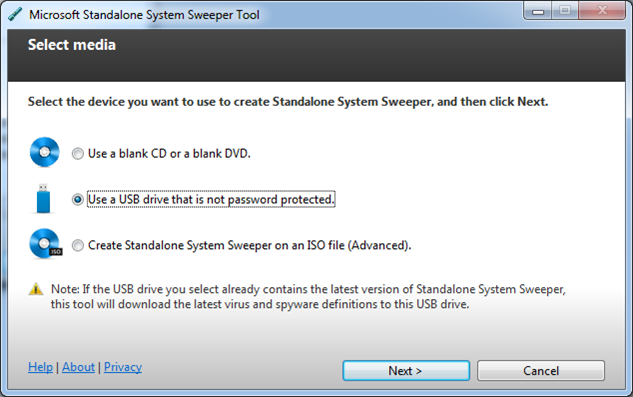633x397 pixels.
Task: Close the System Sweeper Tool window
Action: [x=602, y=11]
